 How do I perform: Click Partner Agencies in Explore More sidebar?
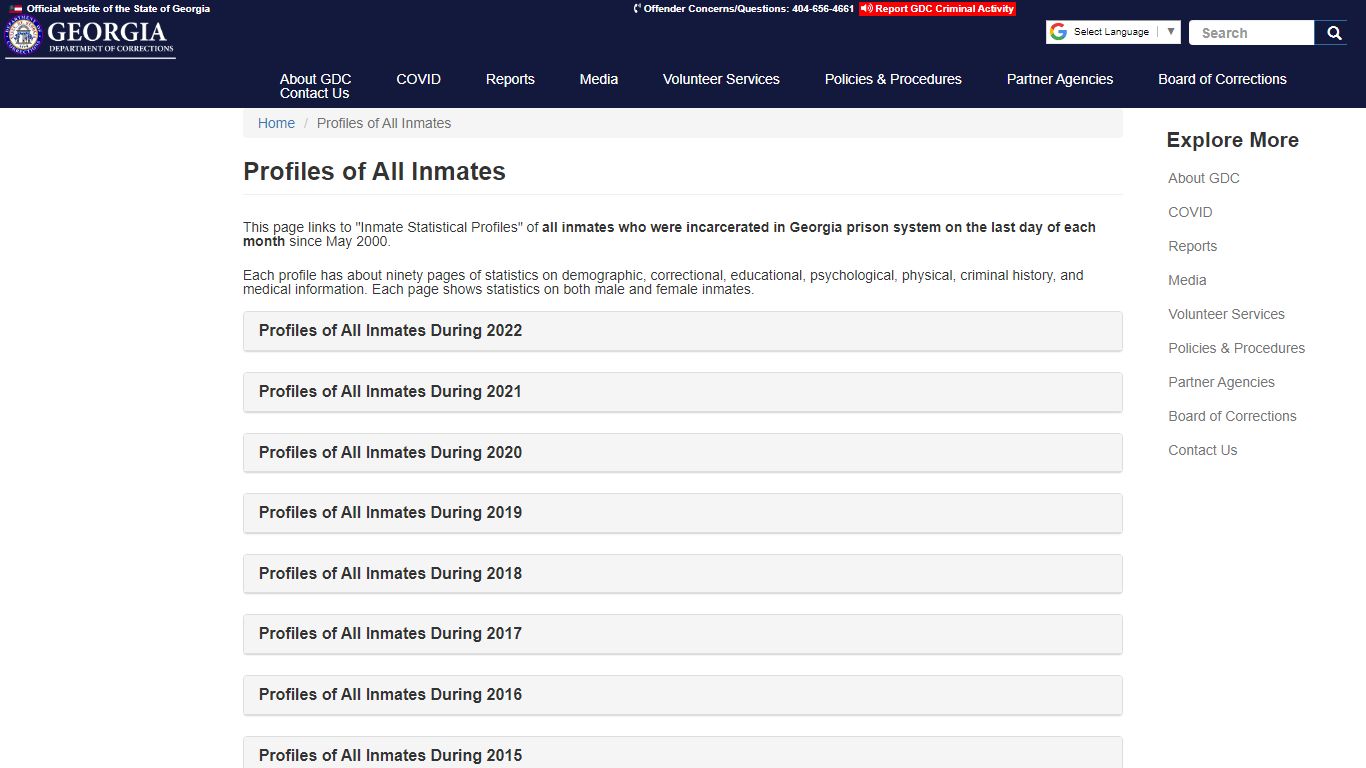pyautogui.click(x=1221, y=382)
